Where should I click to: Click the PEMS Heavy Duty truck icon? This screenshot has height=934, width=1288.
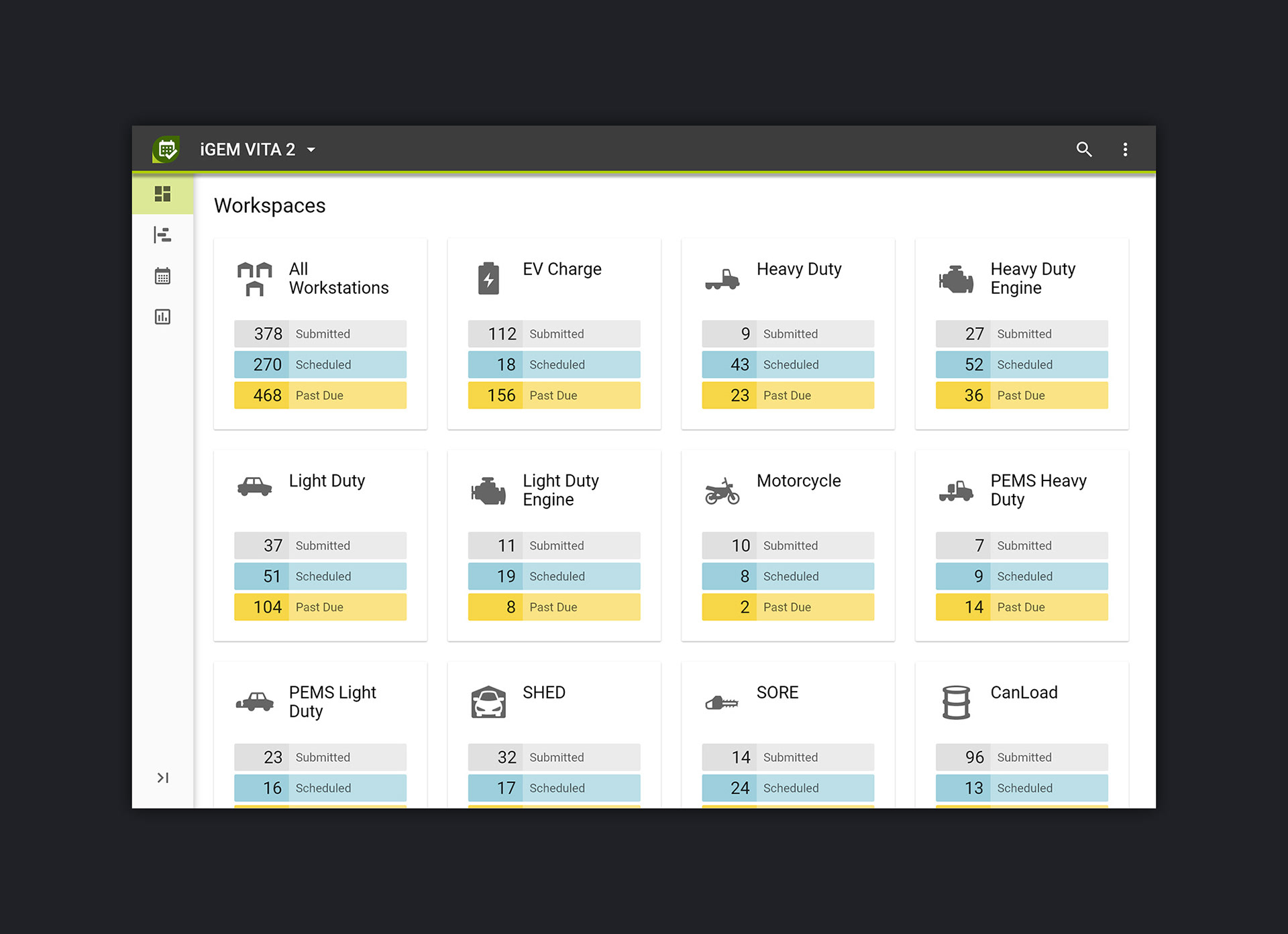coord(956,491)
